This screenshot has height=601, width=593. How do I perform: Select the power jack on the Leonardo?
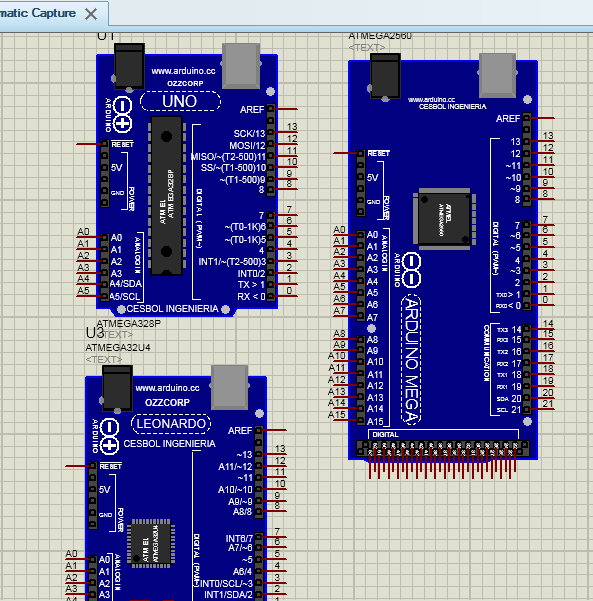[117, 389]
